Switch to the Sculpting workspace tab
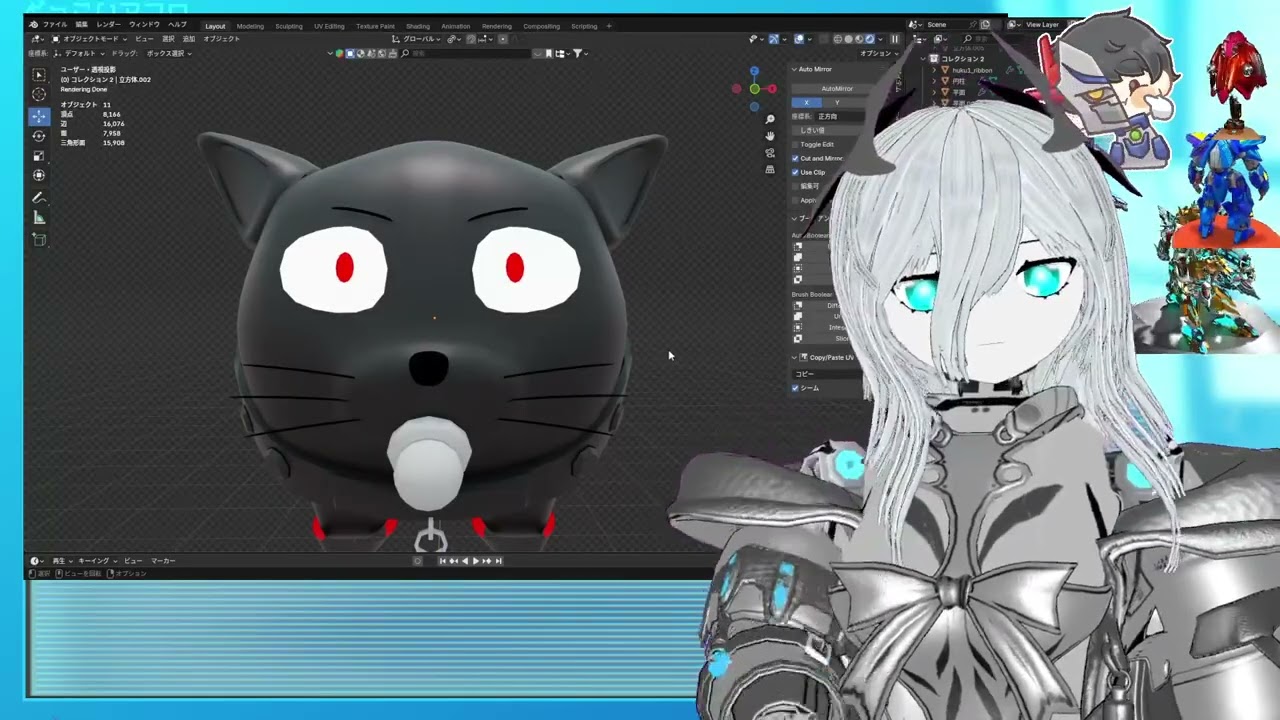 [289, 26]
